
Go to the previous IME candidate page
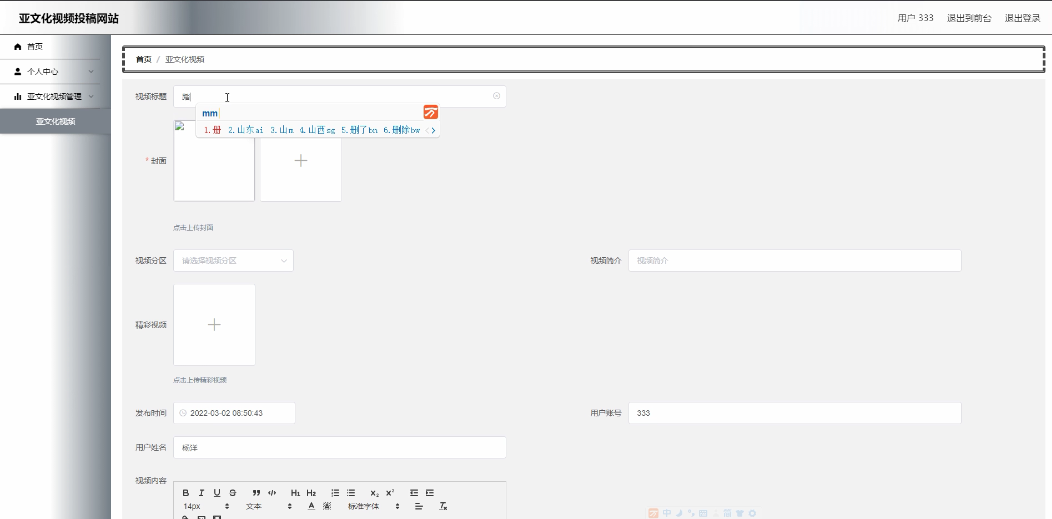click(427, 130)
